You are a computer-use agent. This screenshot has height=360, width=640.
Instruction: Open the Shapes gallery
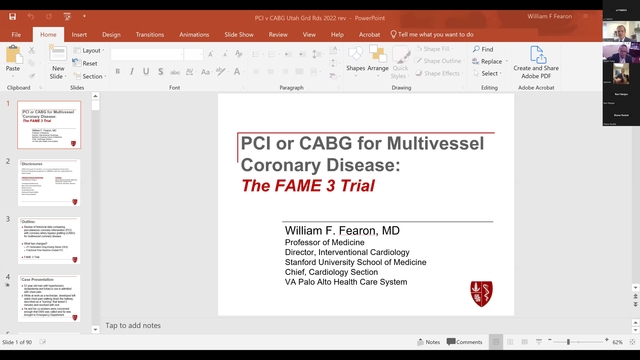pyautogui.click(x=356, y=61)
